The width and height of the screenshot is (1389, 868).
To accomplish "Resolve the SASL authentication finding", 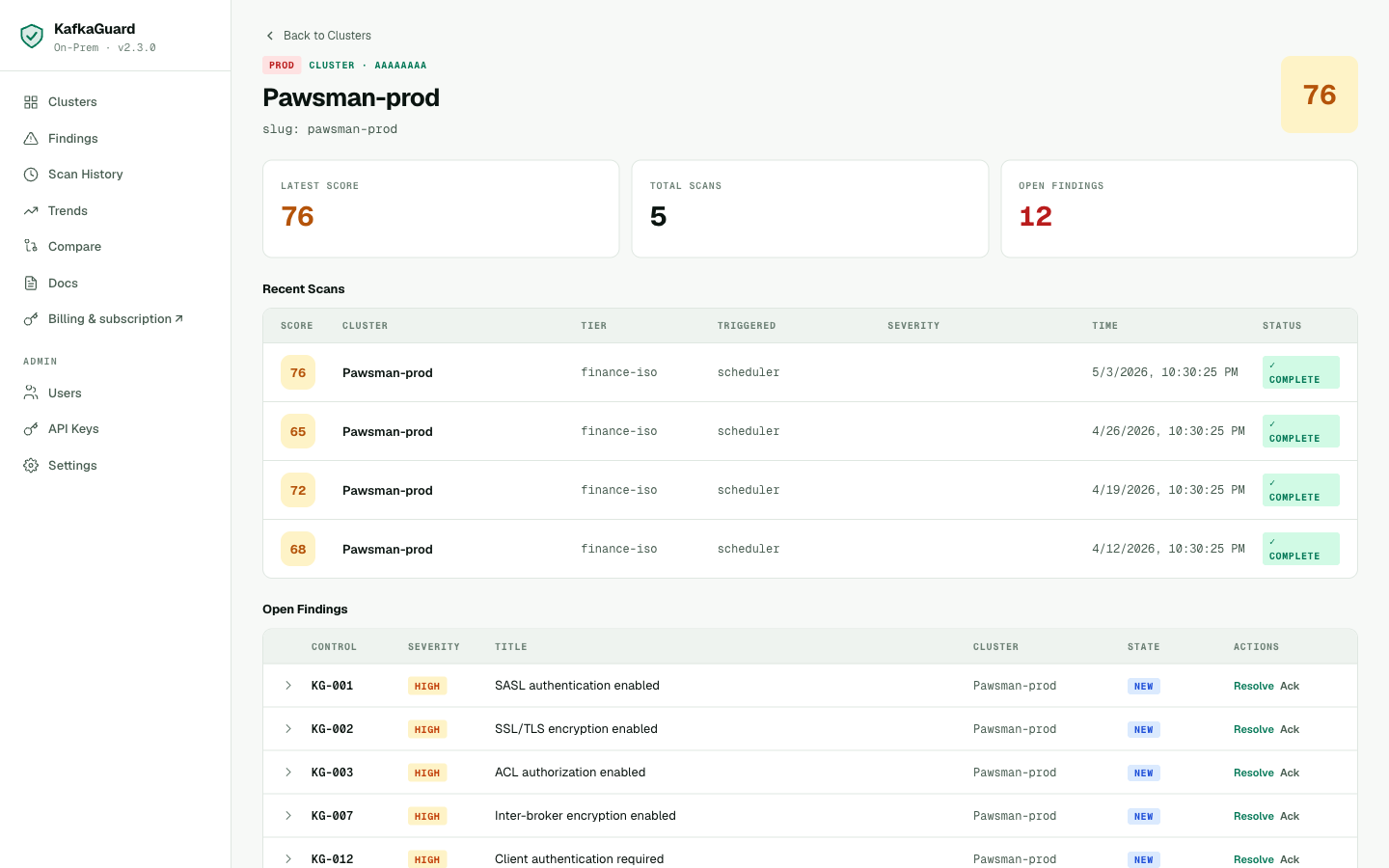I will 1253,687.
